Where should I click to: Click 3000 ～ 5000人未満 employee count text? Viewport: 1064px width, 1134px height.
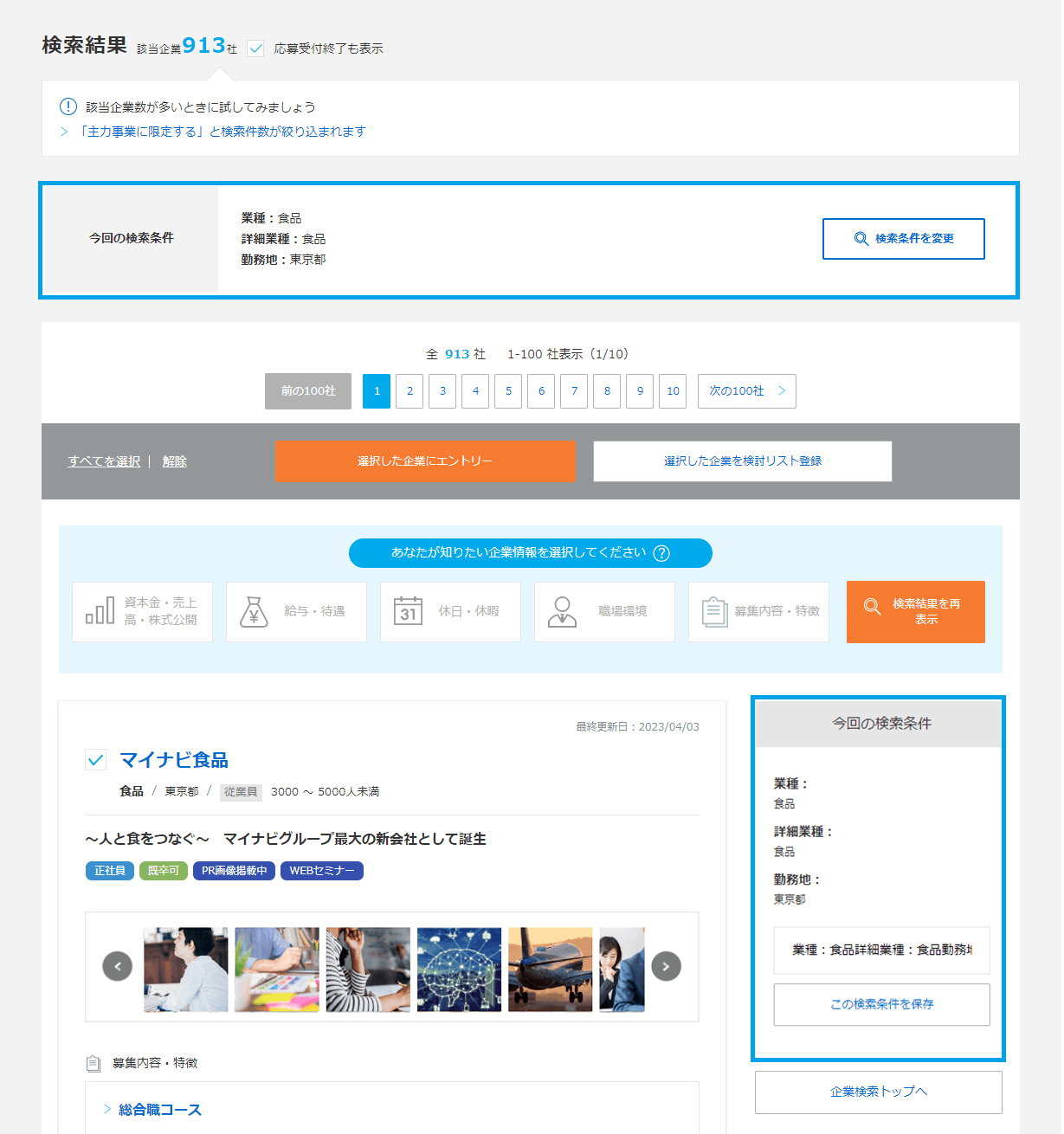click(x=325, y=792)
